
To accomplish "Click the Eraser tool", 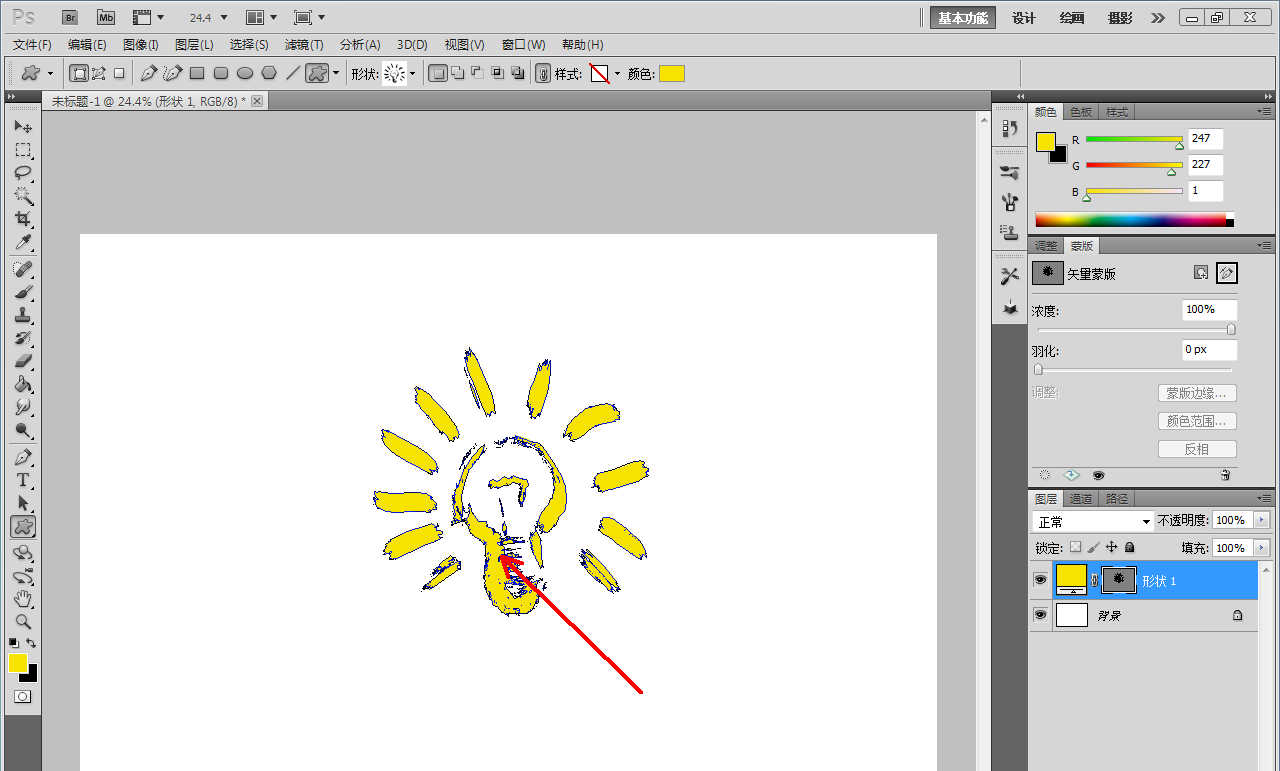I will point(23,361).
